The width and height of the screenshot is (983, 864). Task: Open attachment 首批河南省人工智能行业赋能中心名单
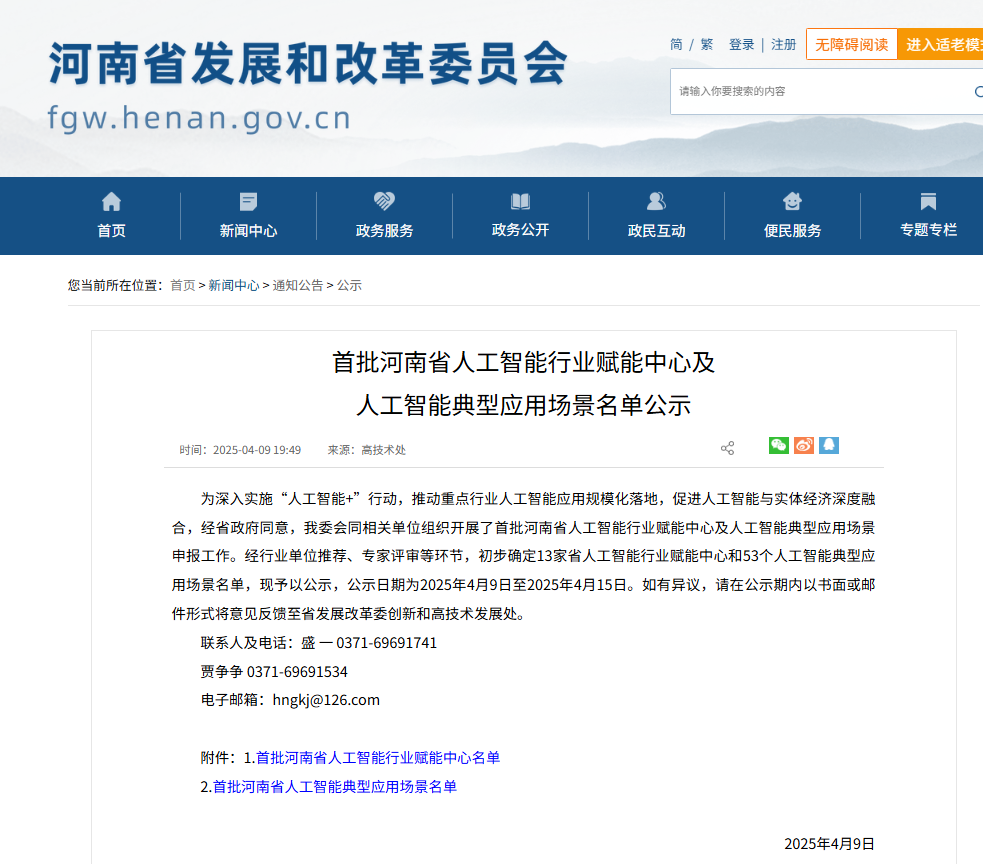(377, 758)
